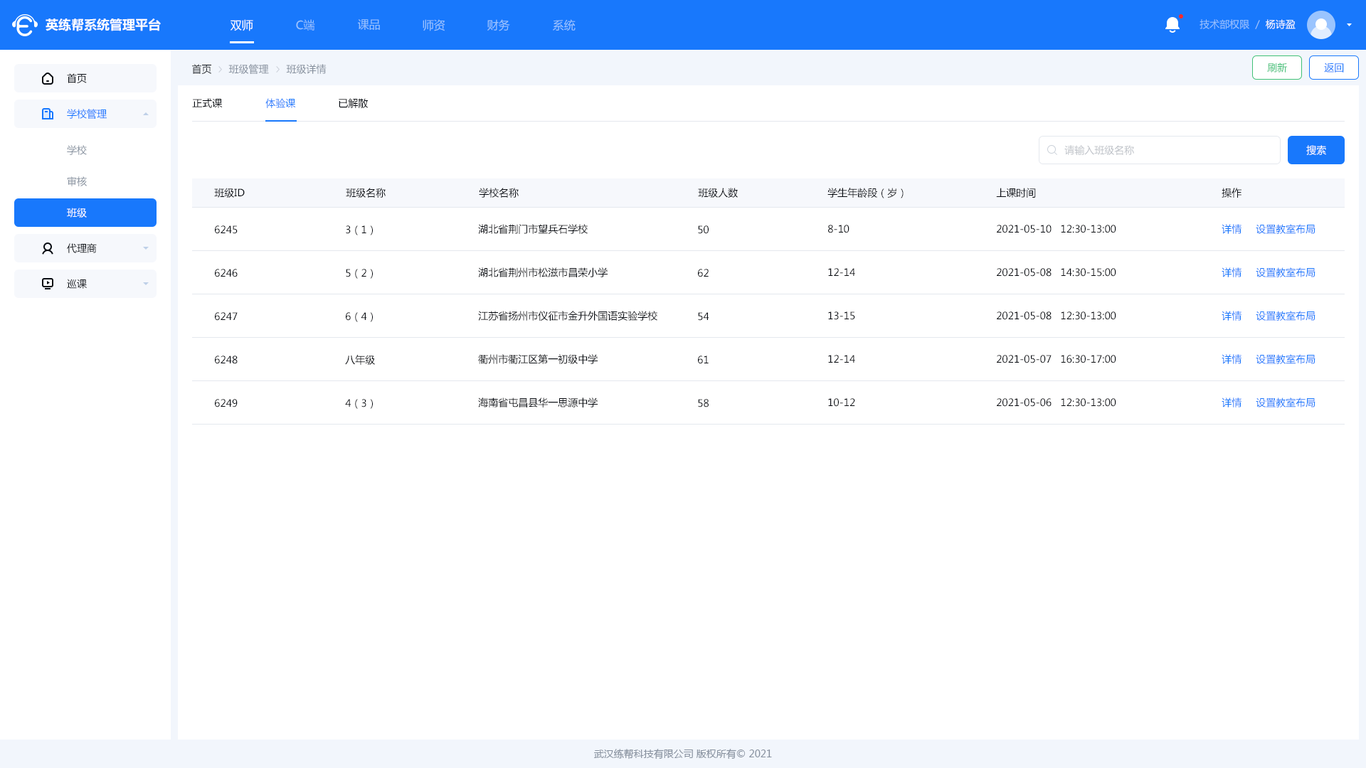Open the 师资 top menu

point(434,25)
